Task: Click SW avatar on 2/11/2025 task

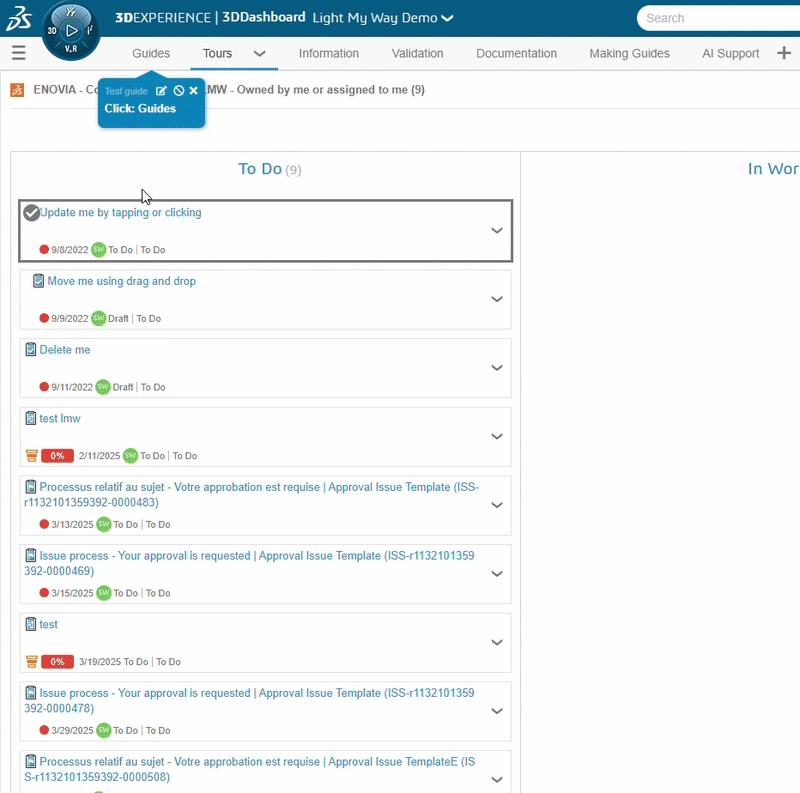Action: tap(131, 456)
